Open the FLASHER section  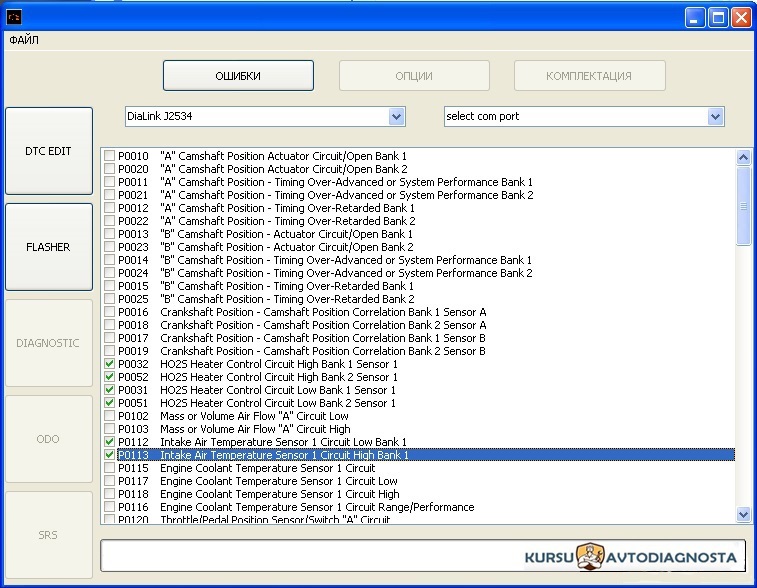click(x=49, y=247)
